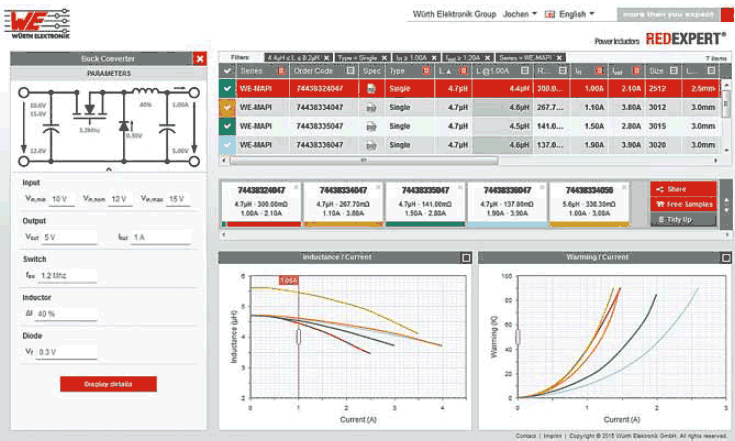The width and height of the screenshot is (735, 441).
Task: Request Free Samples
Action: [683, 204]
